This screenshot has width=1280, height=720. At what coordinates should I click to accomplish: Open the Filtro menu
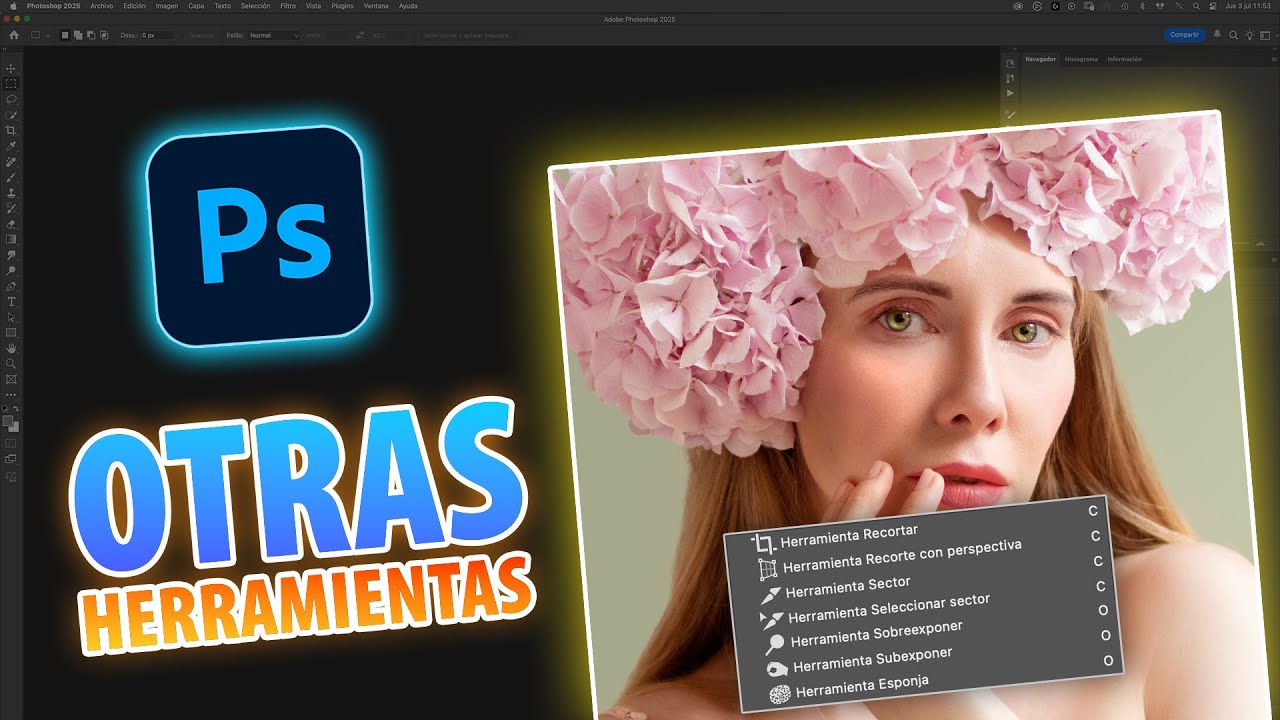288,6
